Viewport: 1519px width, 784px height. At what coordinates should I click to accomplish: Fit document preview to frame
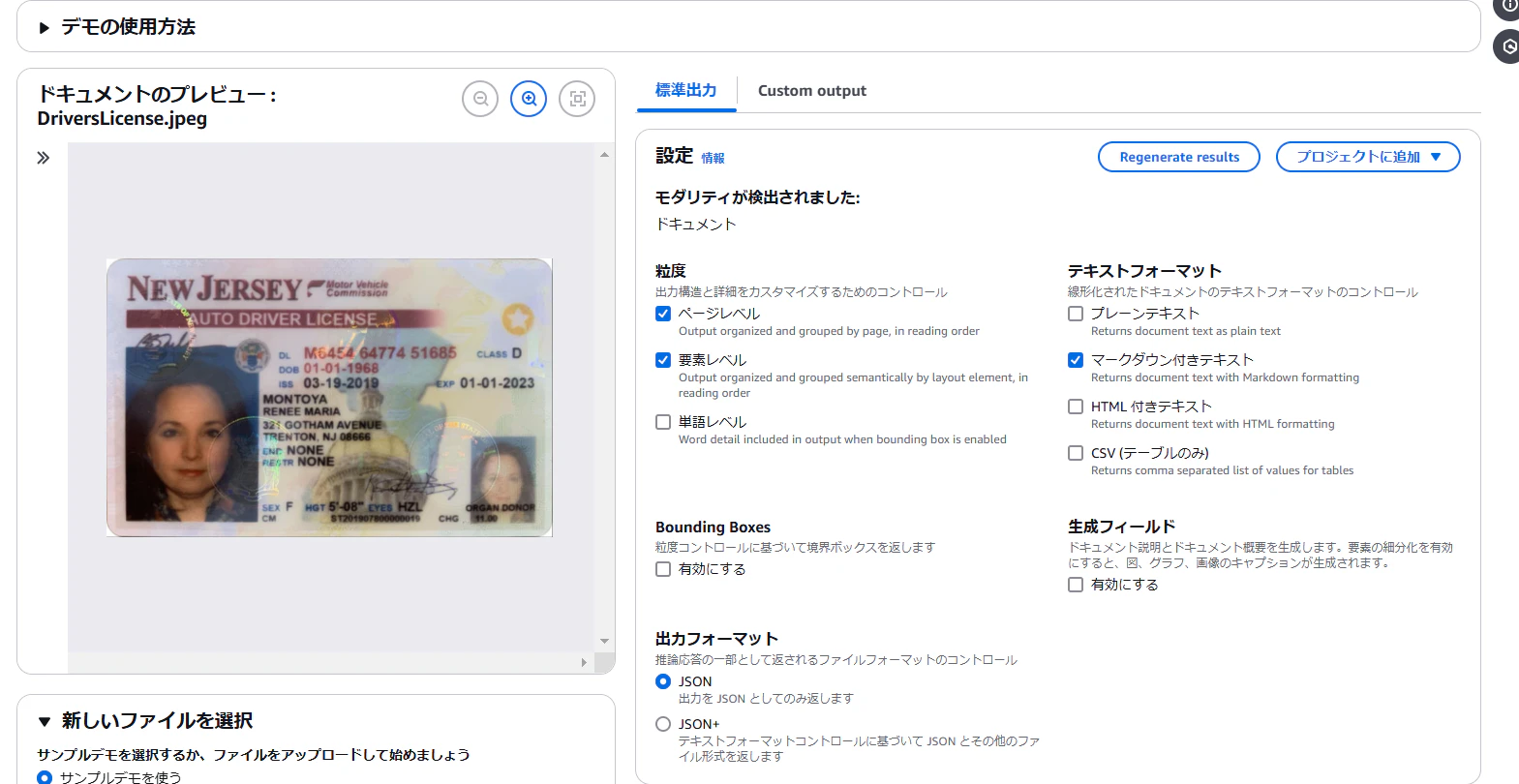[577, 99]
